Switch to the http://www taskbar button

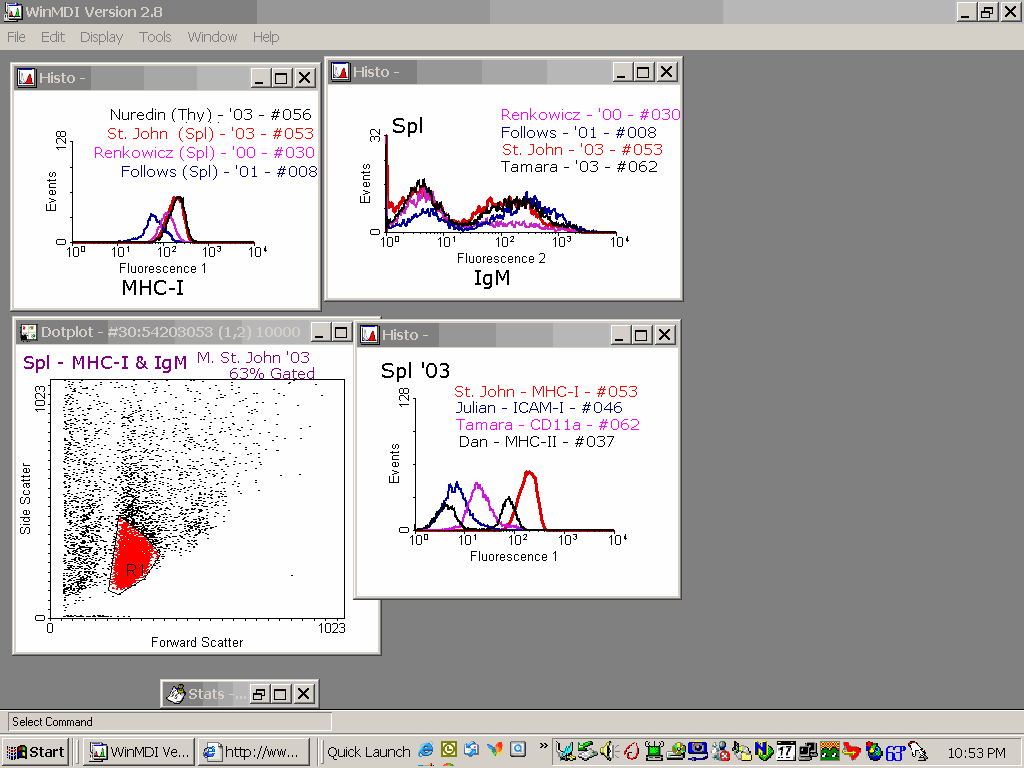pyautogui.click(x=252, y=752)
